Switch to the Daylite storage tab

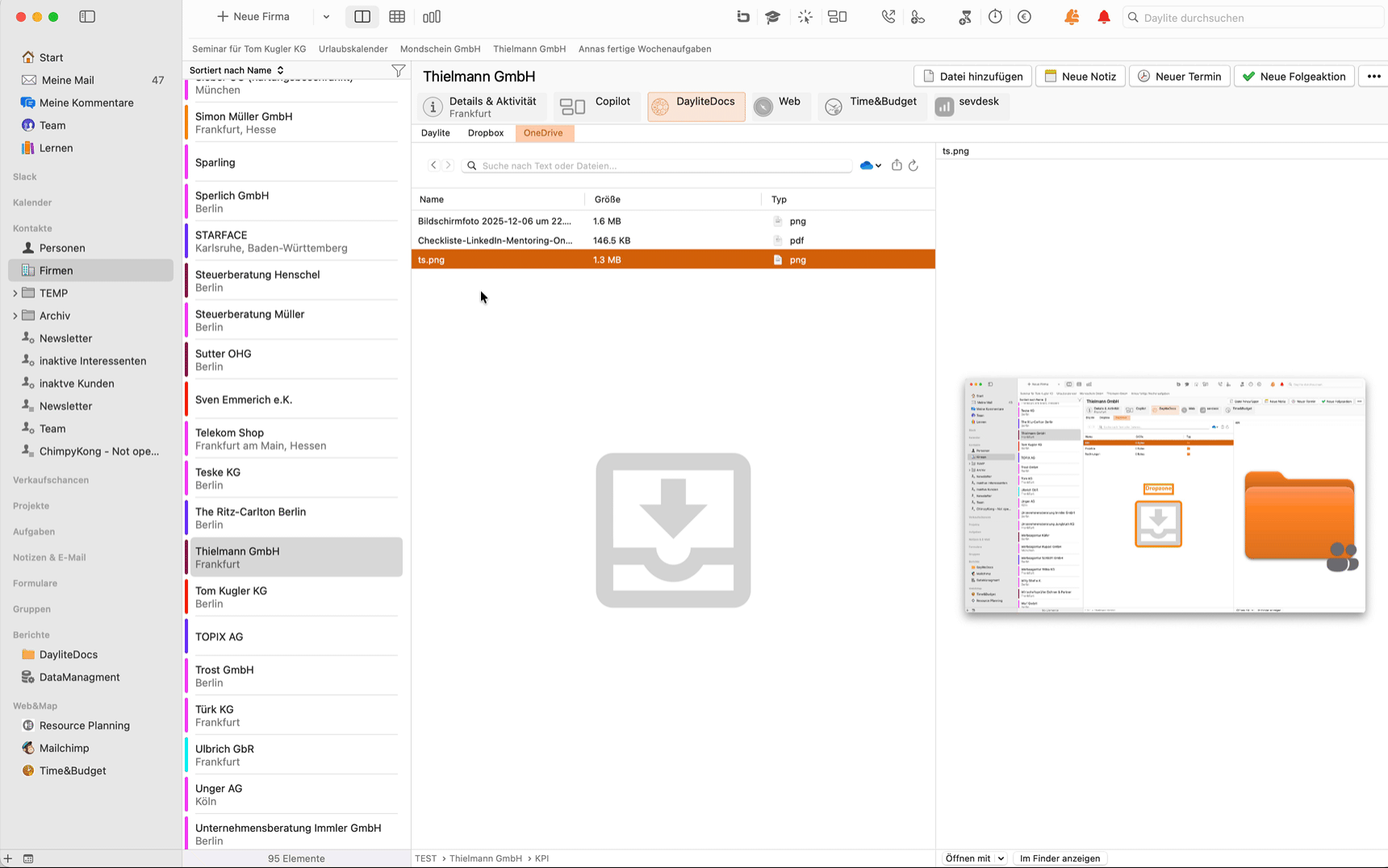click(436, 133)
